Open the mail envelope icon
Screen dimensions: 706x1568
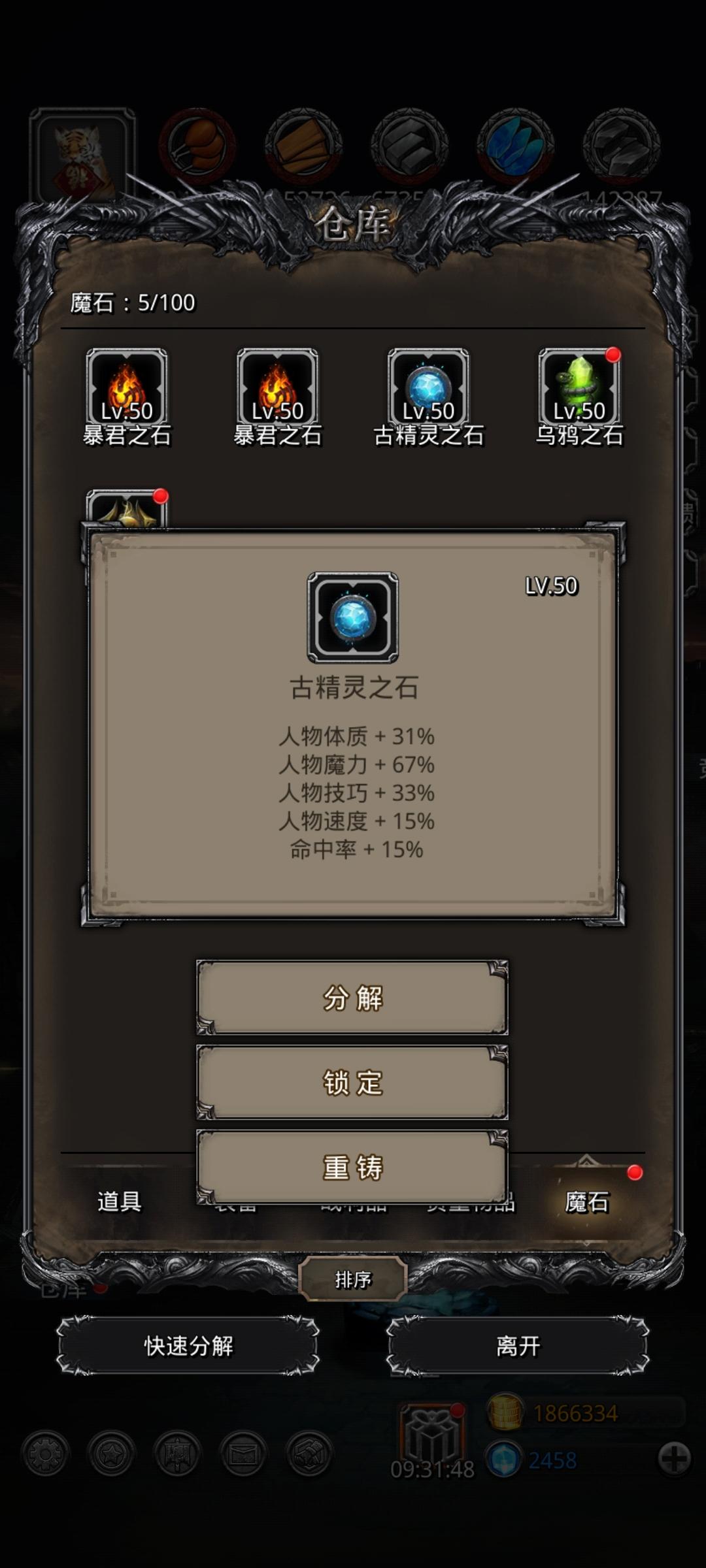point(243,1454)
